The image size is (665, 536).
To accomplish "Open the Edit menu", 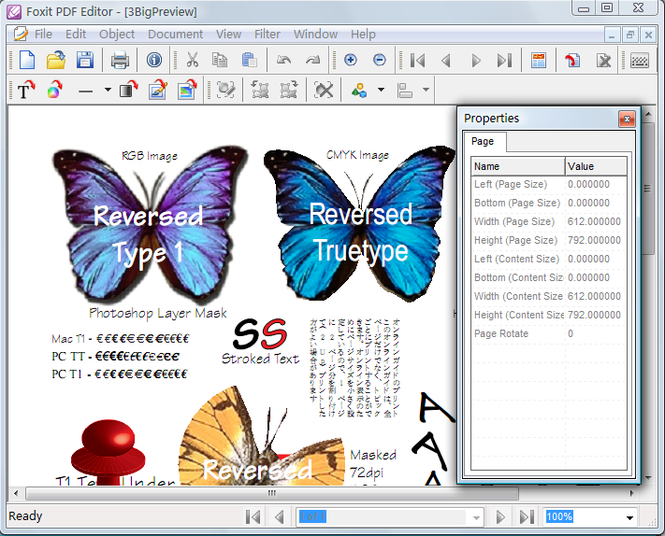I will tap(76, 34).
